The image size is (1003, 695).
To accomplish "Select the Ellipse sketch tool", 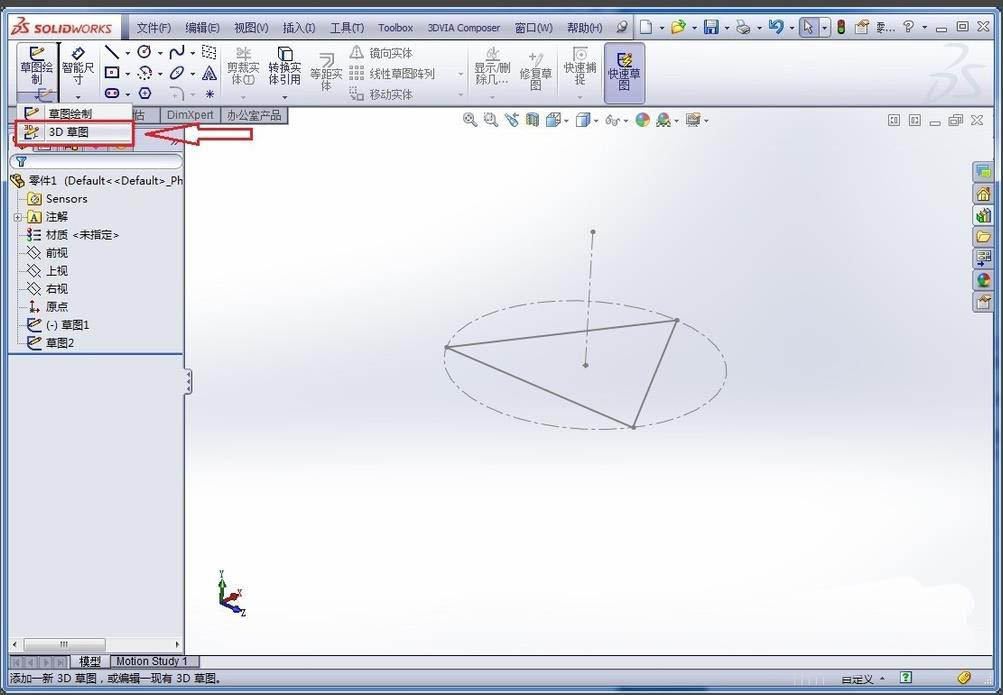I will (x=177, y=73).
